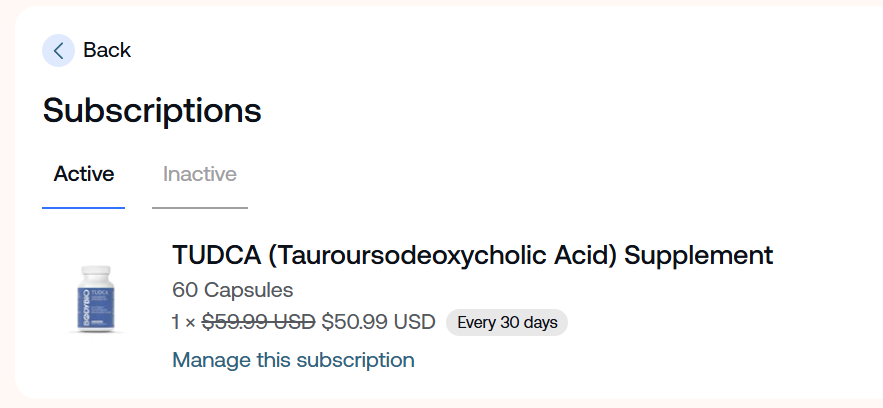Click the Subscriptions page heading
The height and width of the screenshot is (408, 883).
pos(152,110)
